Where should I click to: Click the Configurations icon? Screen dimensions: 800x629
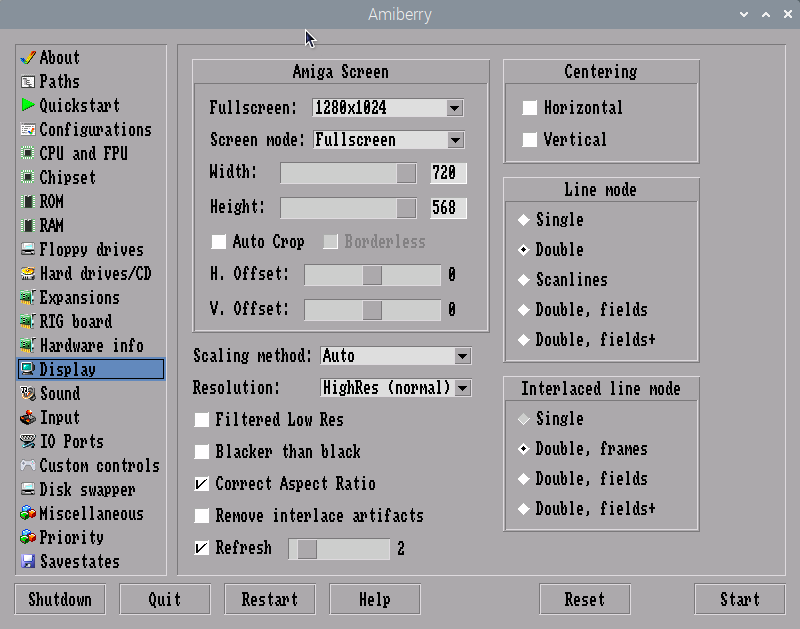[28, 130]
